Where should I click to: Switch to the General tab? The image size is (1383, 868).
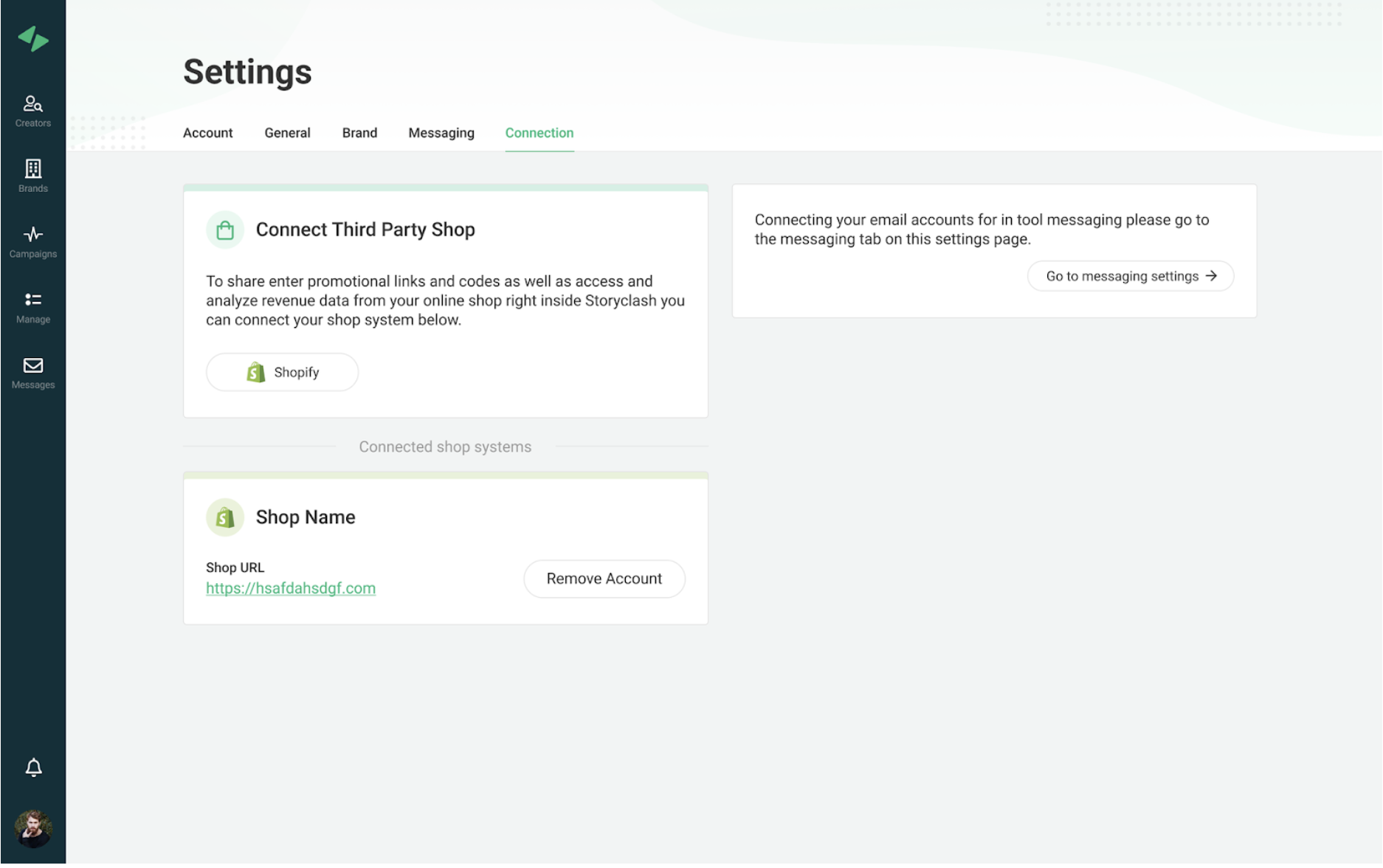tap(287, 133)
